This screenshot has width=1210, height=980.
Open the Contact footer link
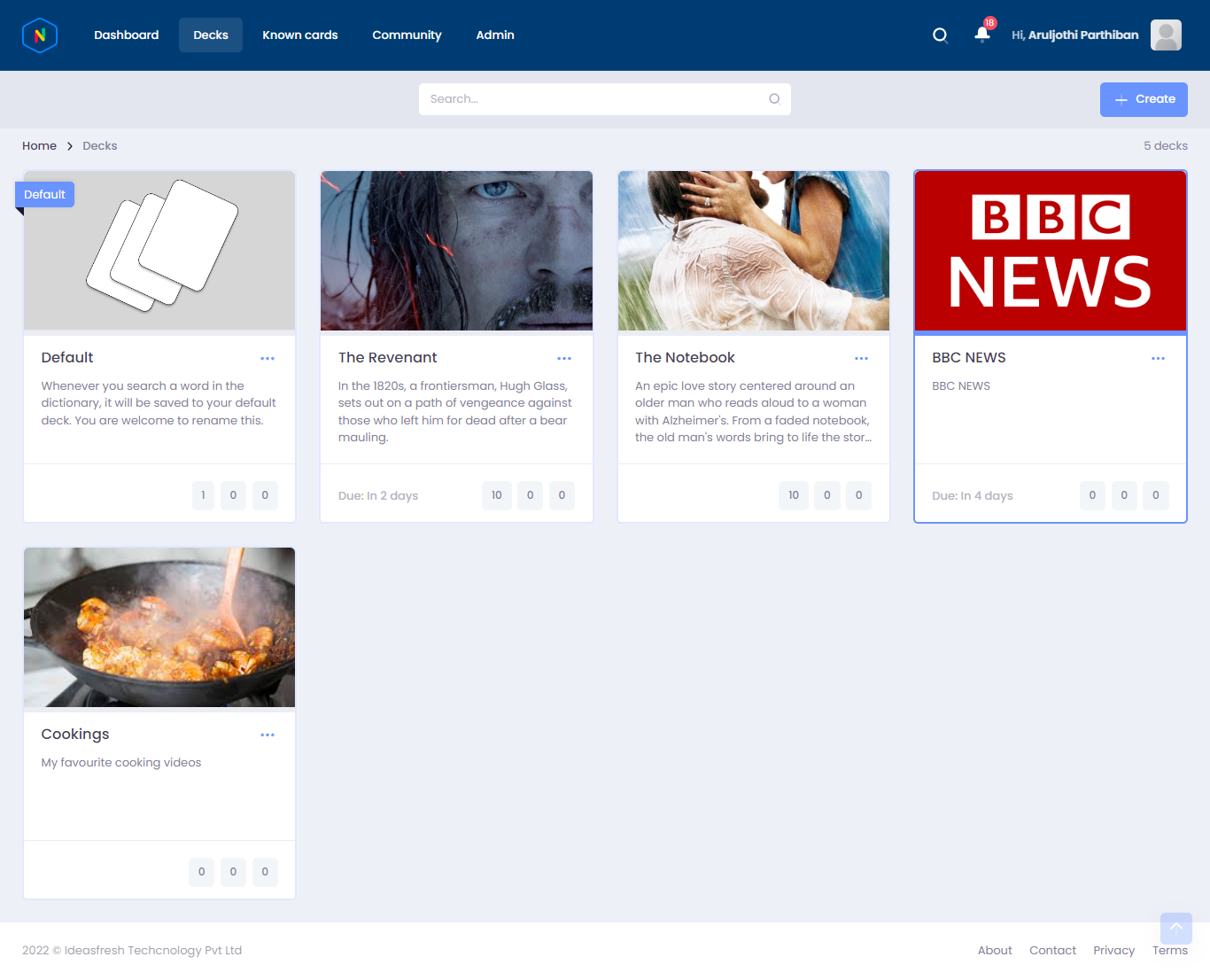[x=1052, y=950]
